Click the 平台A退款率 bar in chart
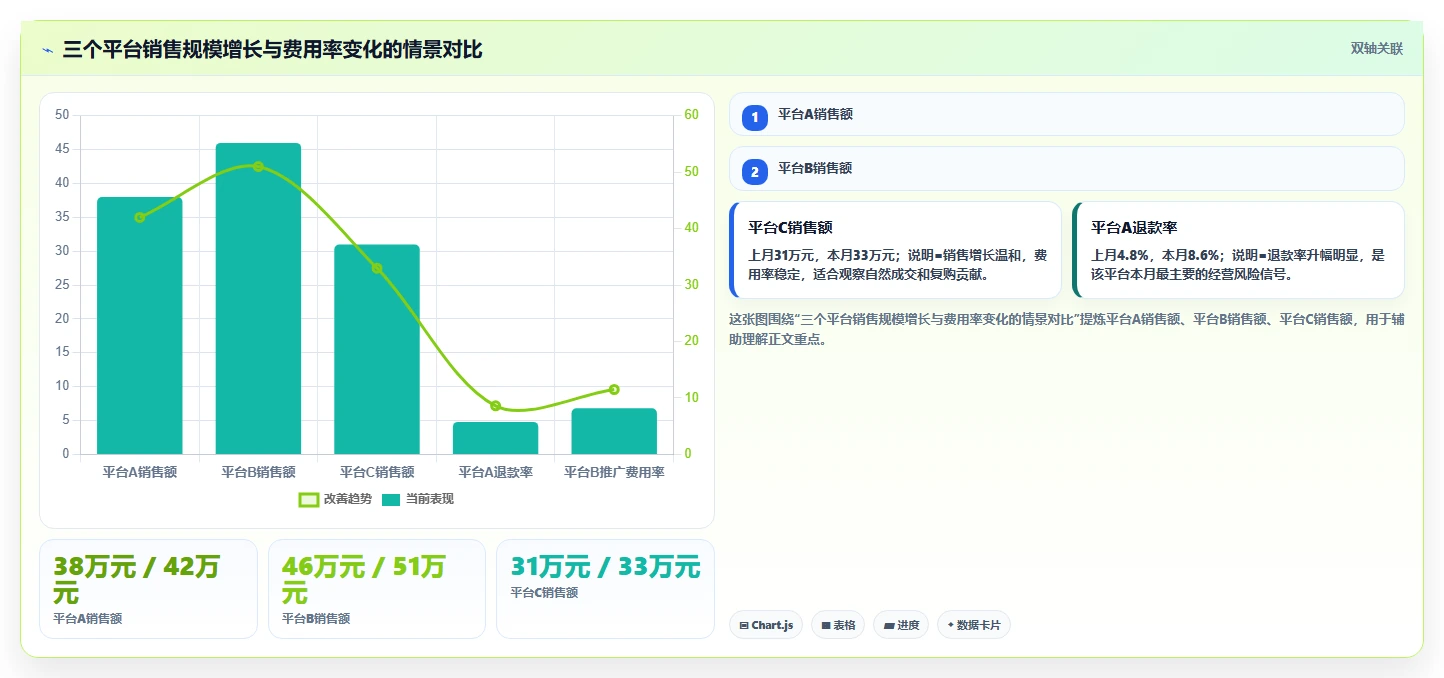The image size is (1444, 678). (495, 438)
